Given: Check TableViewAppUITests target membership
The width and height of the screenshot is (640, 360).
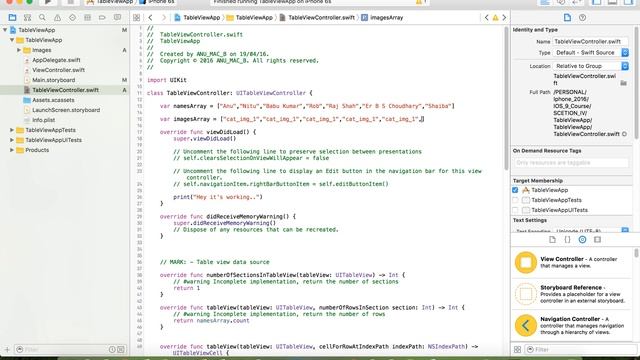Looking at the screenshot, I should [x=515, y=210].
